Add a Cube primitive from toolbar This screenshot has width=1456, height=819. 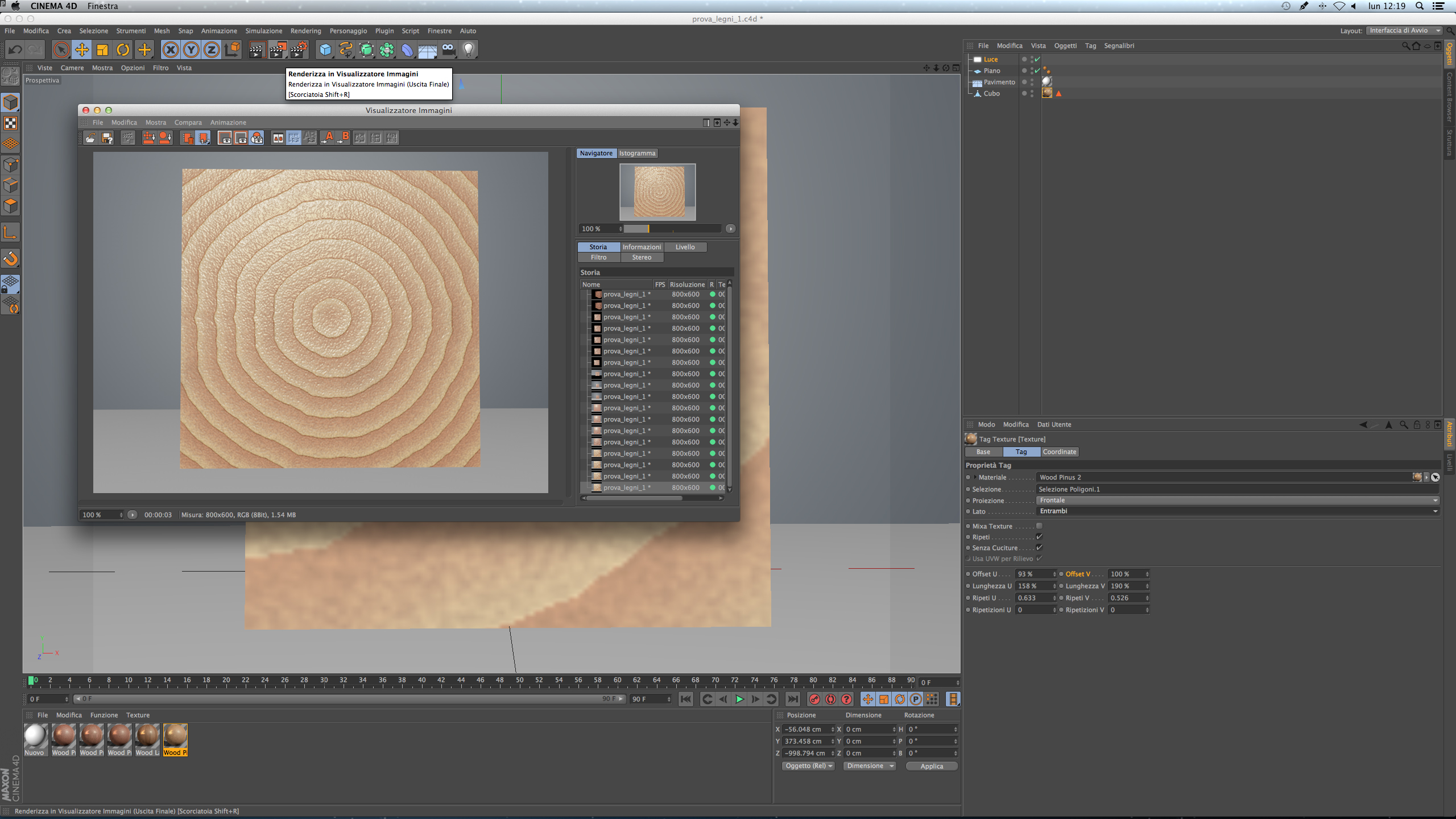click(x=325, y=50)
